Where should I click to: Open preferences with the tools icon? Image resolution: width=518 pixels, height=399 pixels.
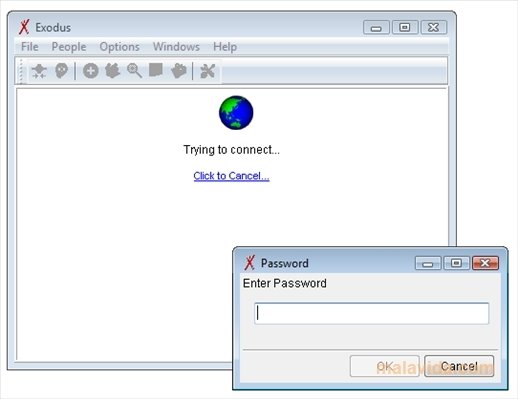click(207, 71)
